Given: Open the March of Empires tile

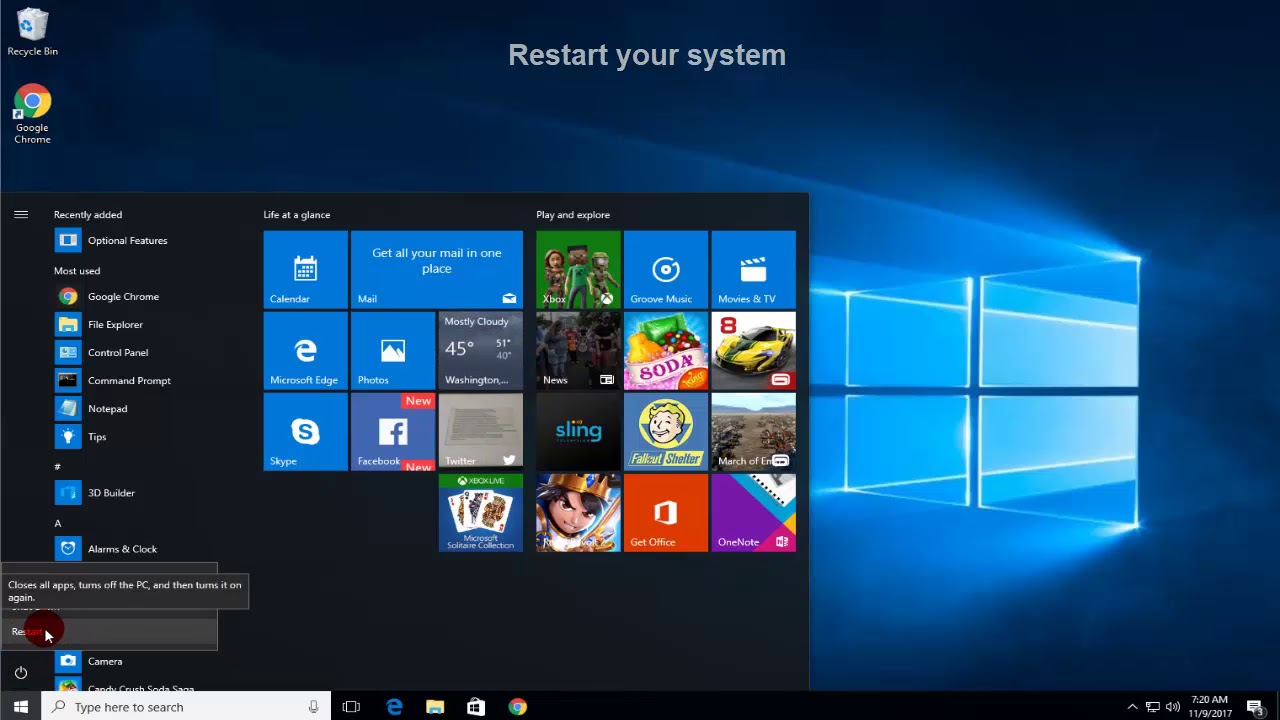Looking at the screenshot, I should click(x=753, y=431).
